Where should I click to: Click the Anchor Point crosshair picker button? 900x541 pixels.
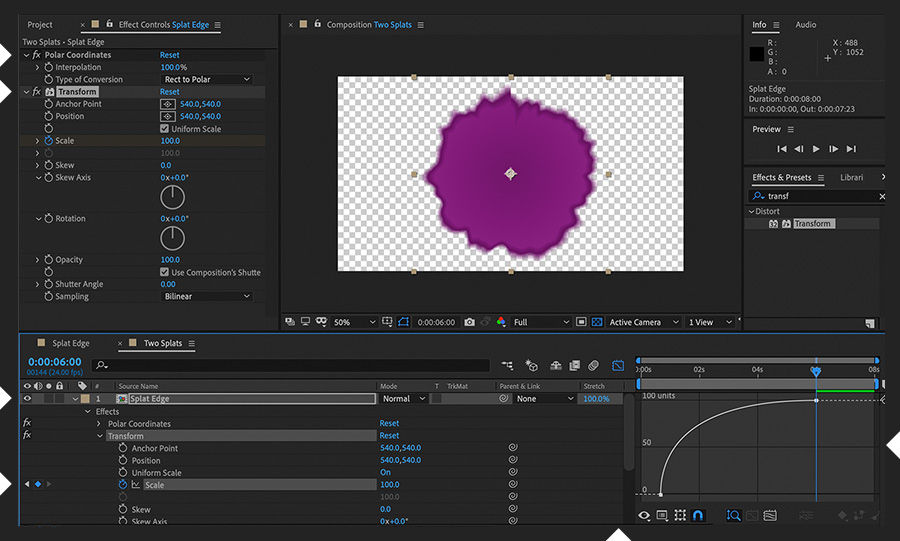click(168, 104)
